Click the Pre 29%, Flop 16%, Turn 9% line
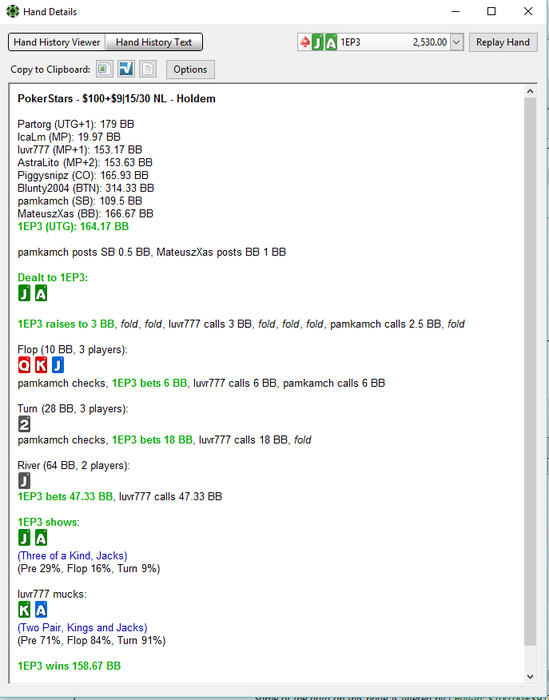The image size is (549, 700). 89,569
